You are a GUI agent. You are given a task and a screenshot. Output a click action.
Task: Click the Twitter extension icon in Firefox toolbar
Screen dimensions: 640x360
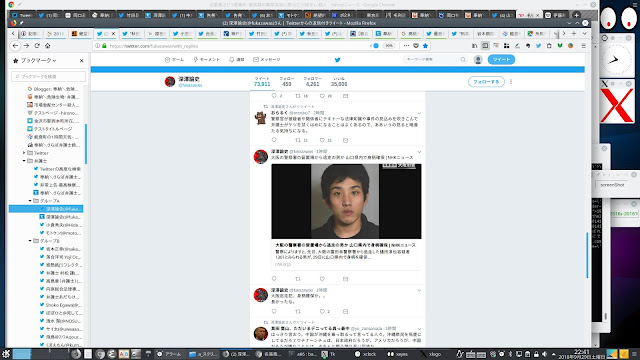coord(538,46)
